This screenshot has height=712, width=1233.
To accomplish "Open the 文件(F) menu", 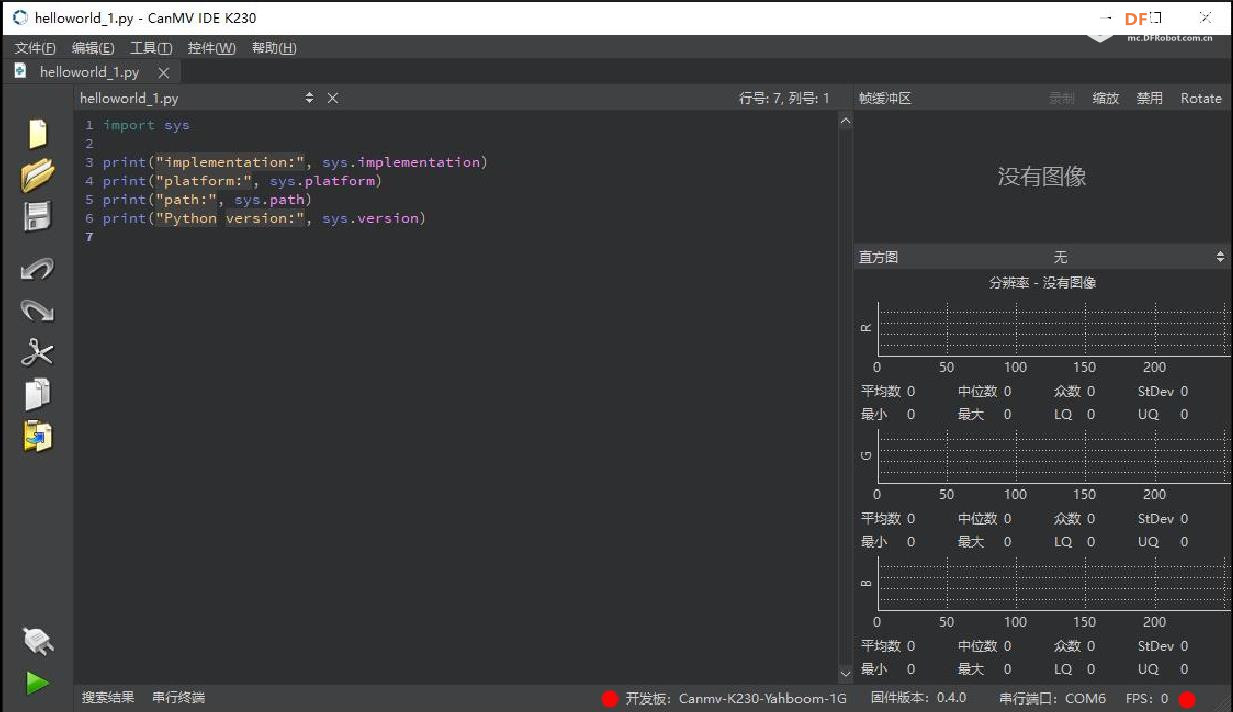I will coord(35,48).
